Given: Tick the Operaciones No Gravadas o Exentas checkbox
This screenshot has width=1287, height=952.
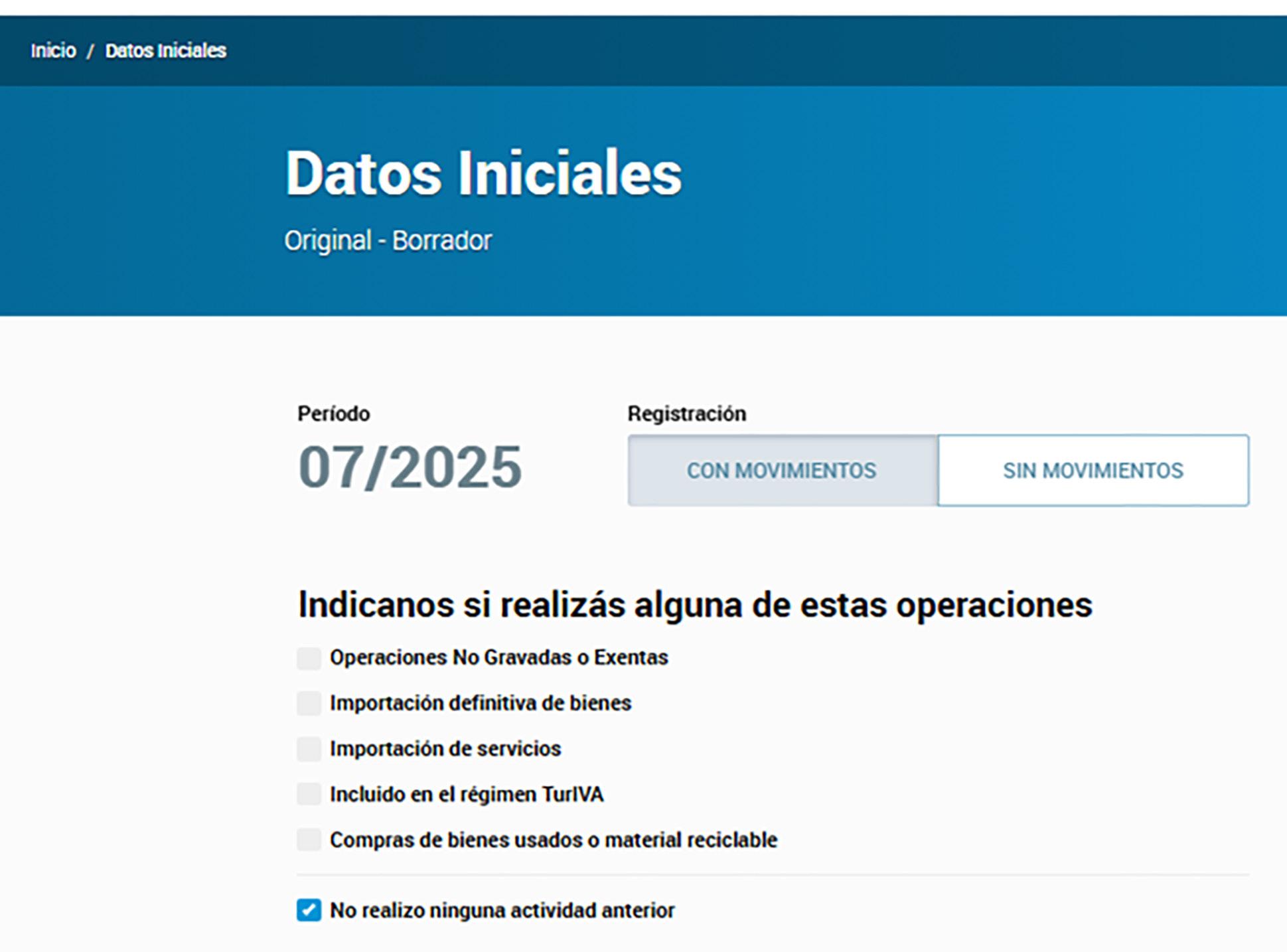Looking at the screenshot, I should pyautogui.click(x=309, y=659).
